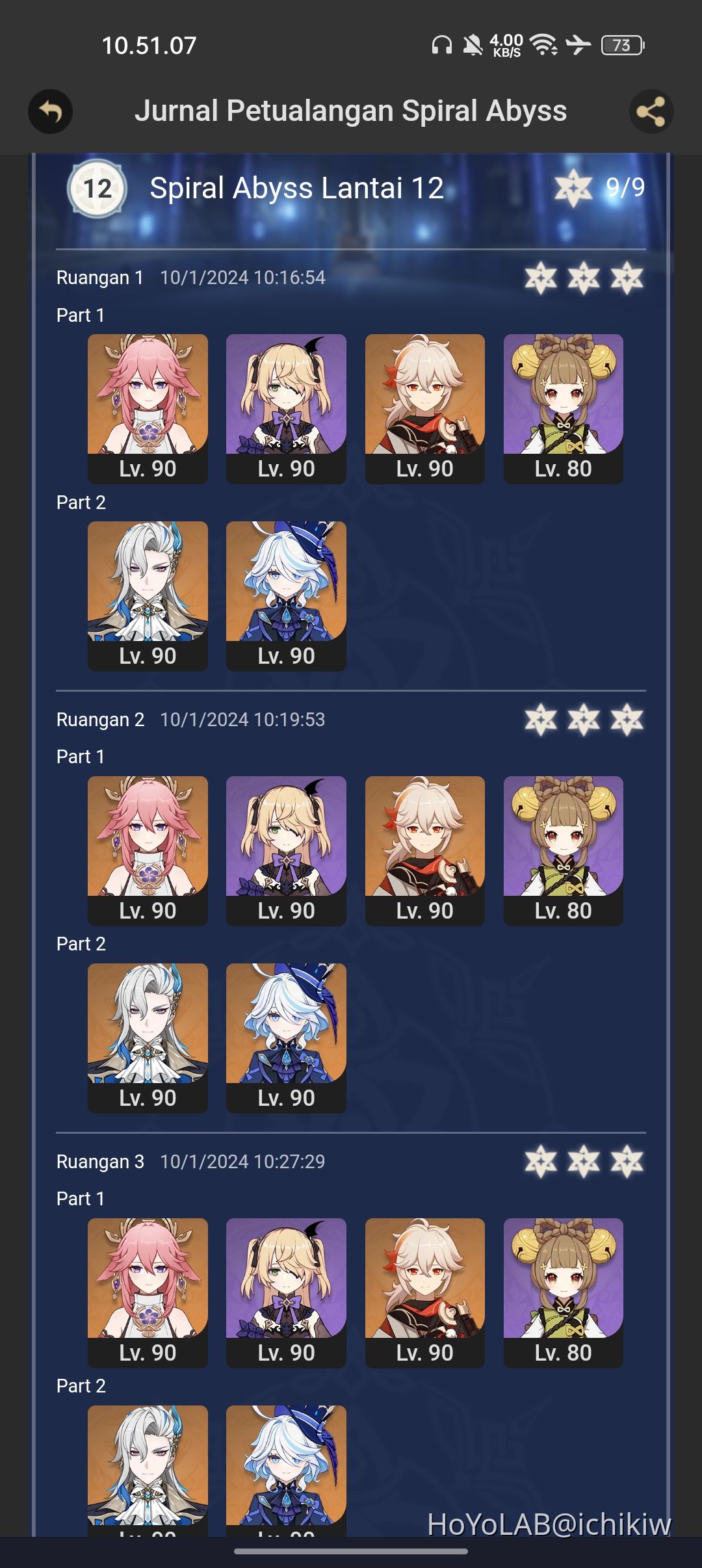This screenshot has height=1568, width=702.
Task: Select the Lv. 80 character in Ruangan 1
Action: pyautogui.click(x=564, y=409)
